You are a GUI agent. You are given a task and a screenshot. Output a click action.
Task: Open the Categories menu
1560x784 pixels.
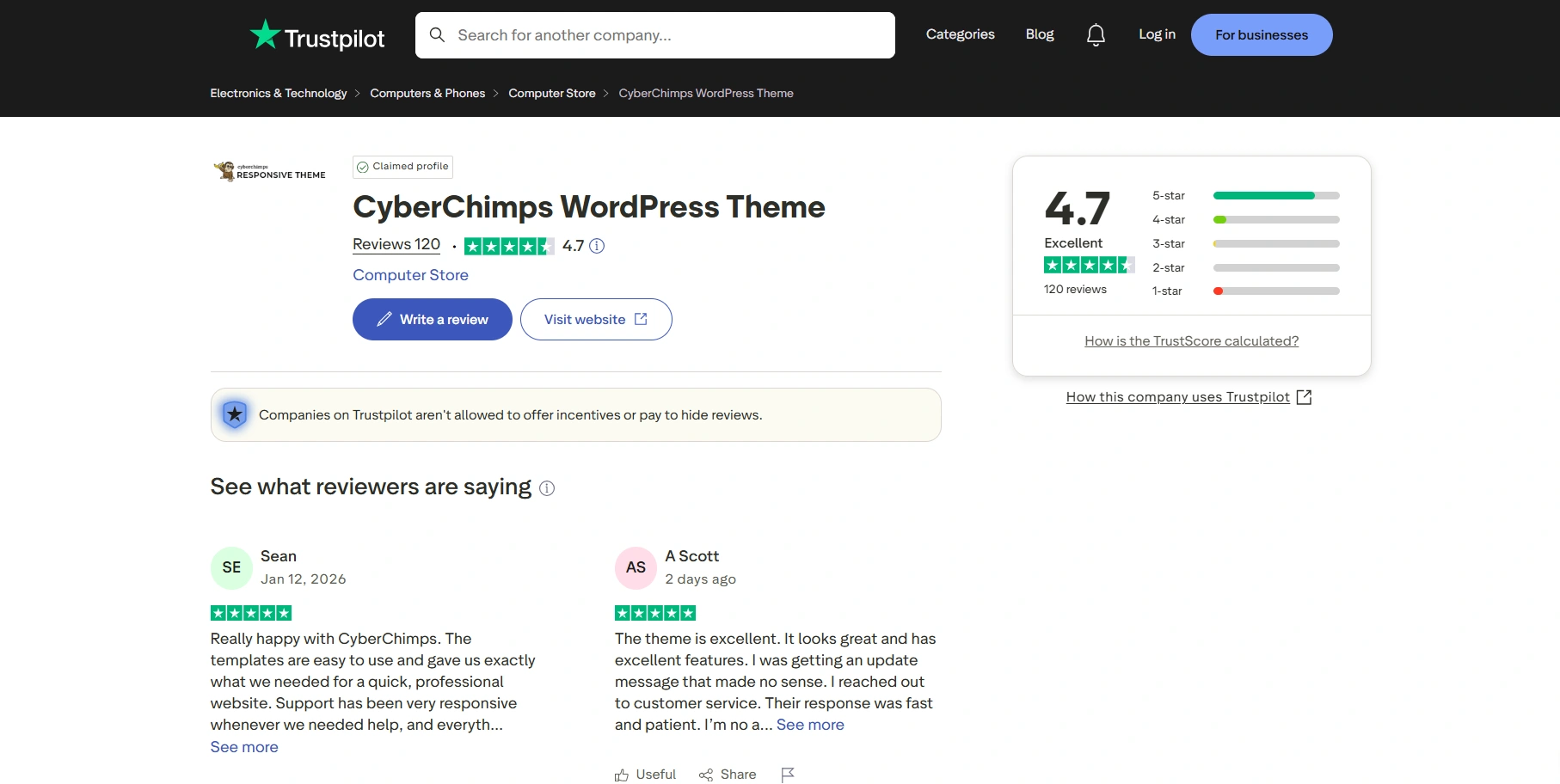(x=961, y=34)
